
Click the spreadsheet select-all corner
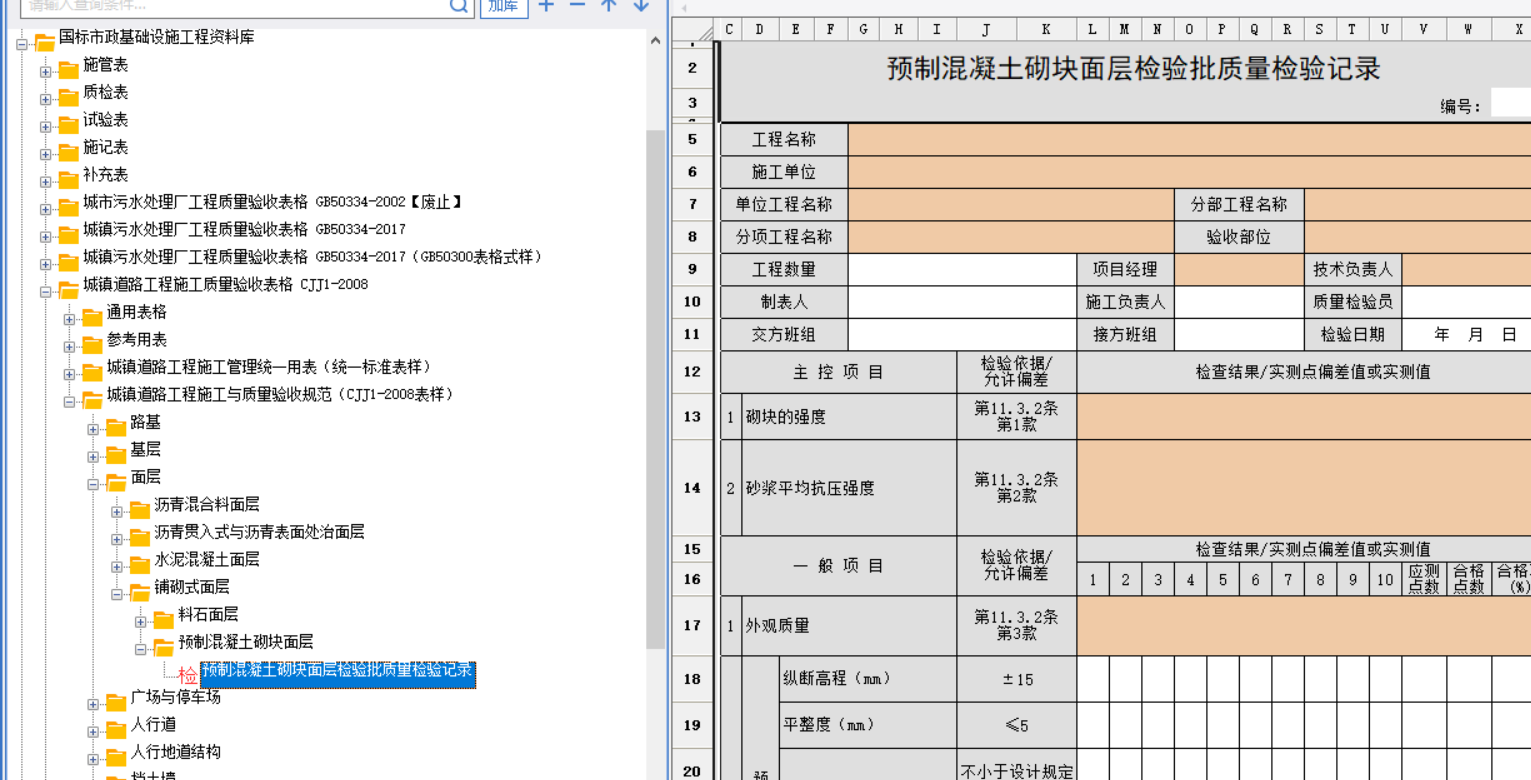704,32
